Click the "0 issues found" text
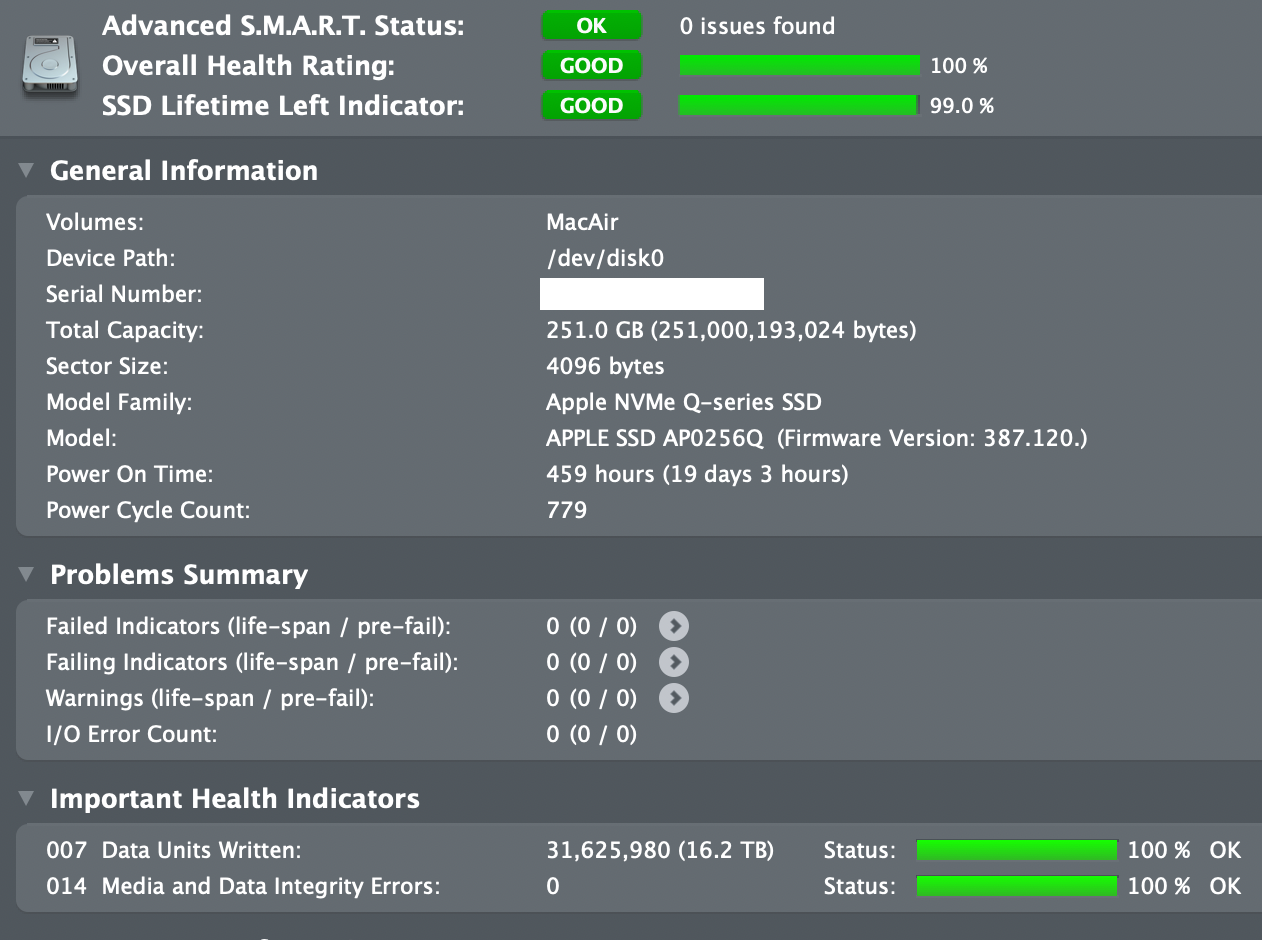The height and width of the screenshot is (940, 1262). pos(757,26)
